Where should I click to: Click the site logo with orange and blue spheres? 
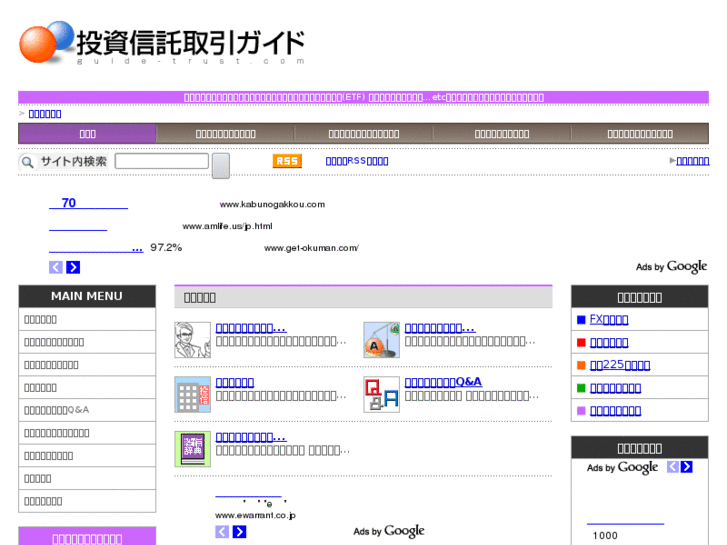(x=162, y=43)
